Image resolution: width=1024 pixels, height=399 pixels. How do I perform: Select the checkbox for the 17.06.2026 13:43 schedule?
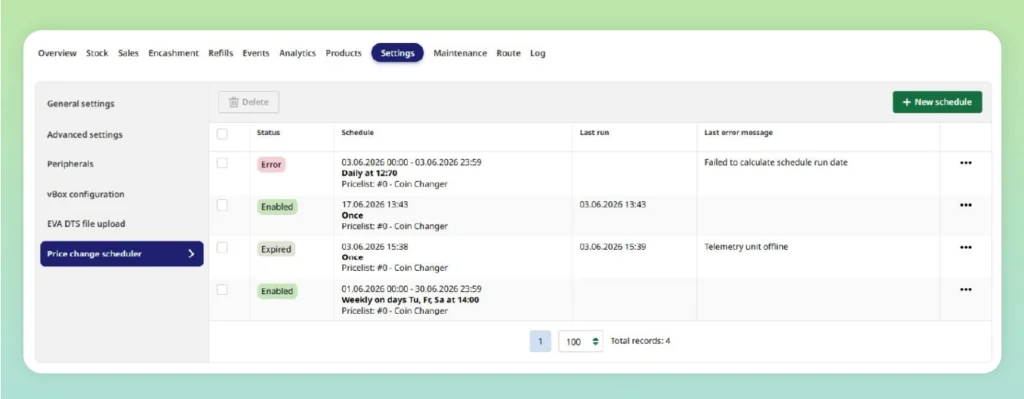point(222,205)
